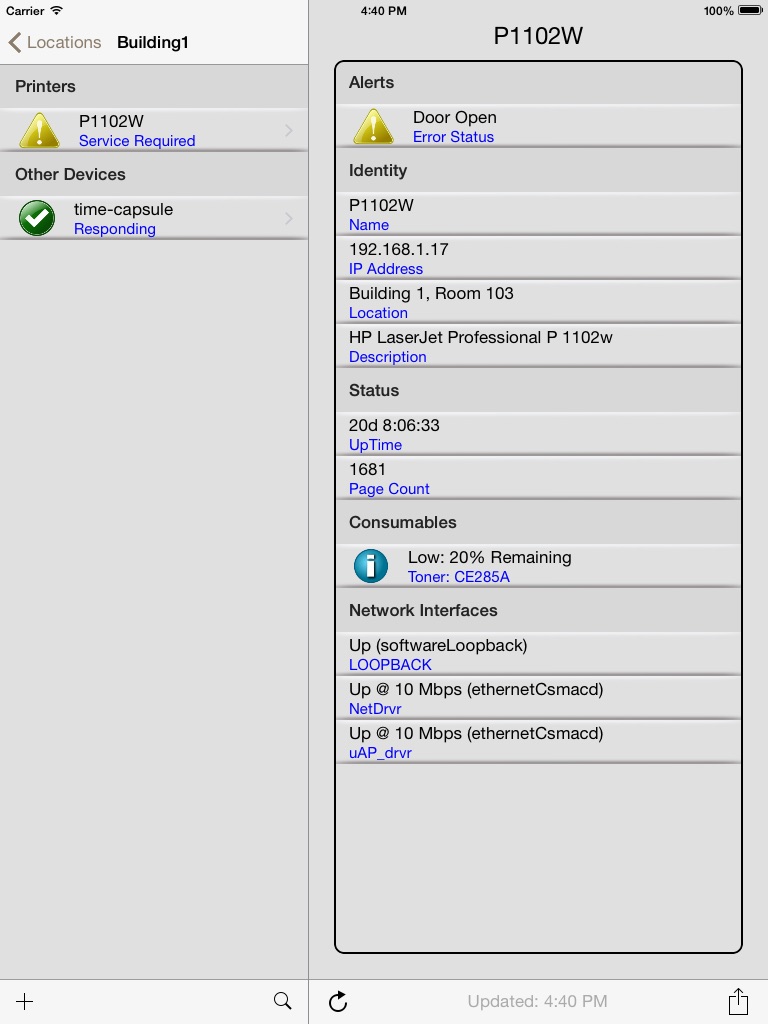768x1024 pixels.
Task: Tap the add (+) icon in the bottom toolbar
Action: point(24,1001)
